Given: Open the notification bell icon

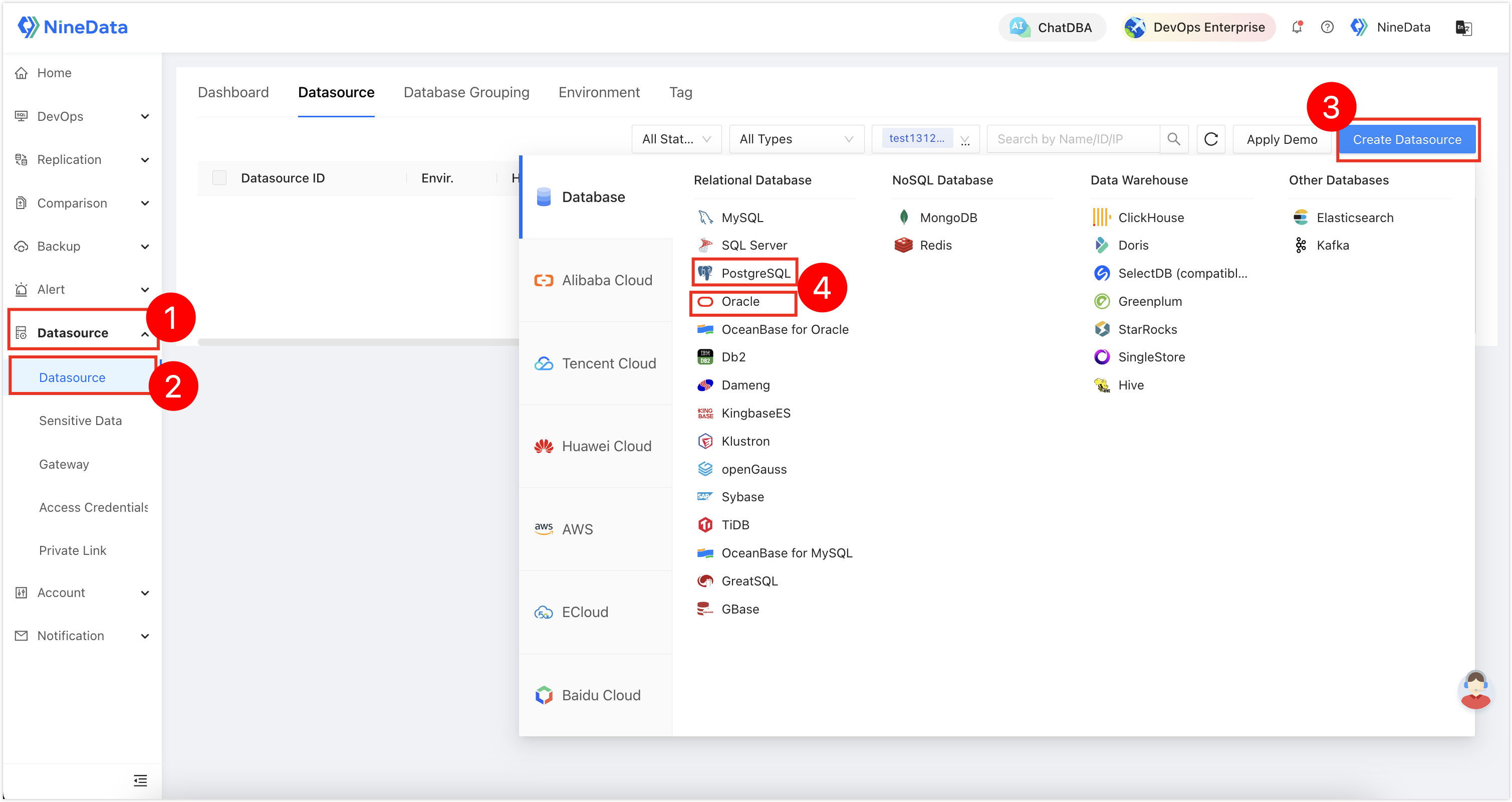Looking at the screenshot, I should click(1297, 27).
